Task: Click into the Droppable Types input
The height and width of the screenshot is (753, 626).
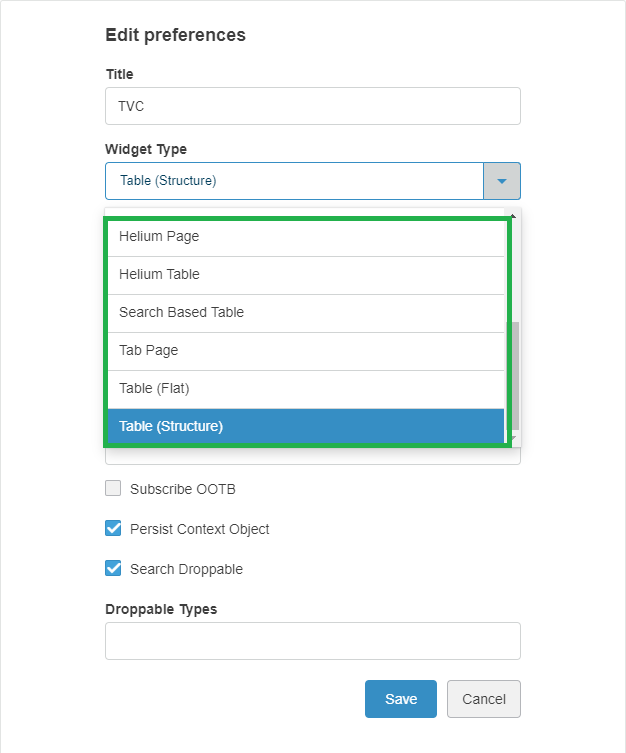Action: point(312,641)
